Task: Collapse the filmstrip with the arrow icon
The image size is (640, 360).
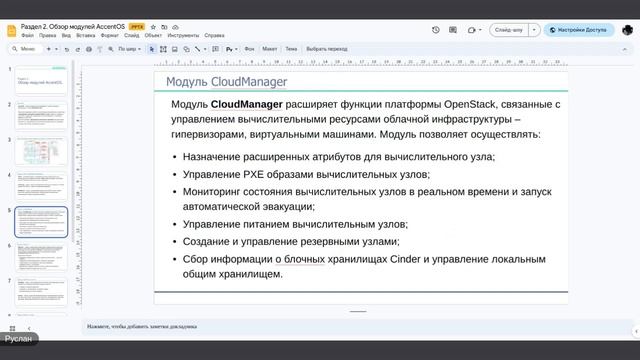Action: (x=29, y=328)
